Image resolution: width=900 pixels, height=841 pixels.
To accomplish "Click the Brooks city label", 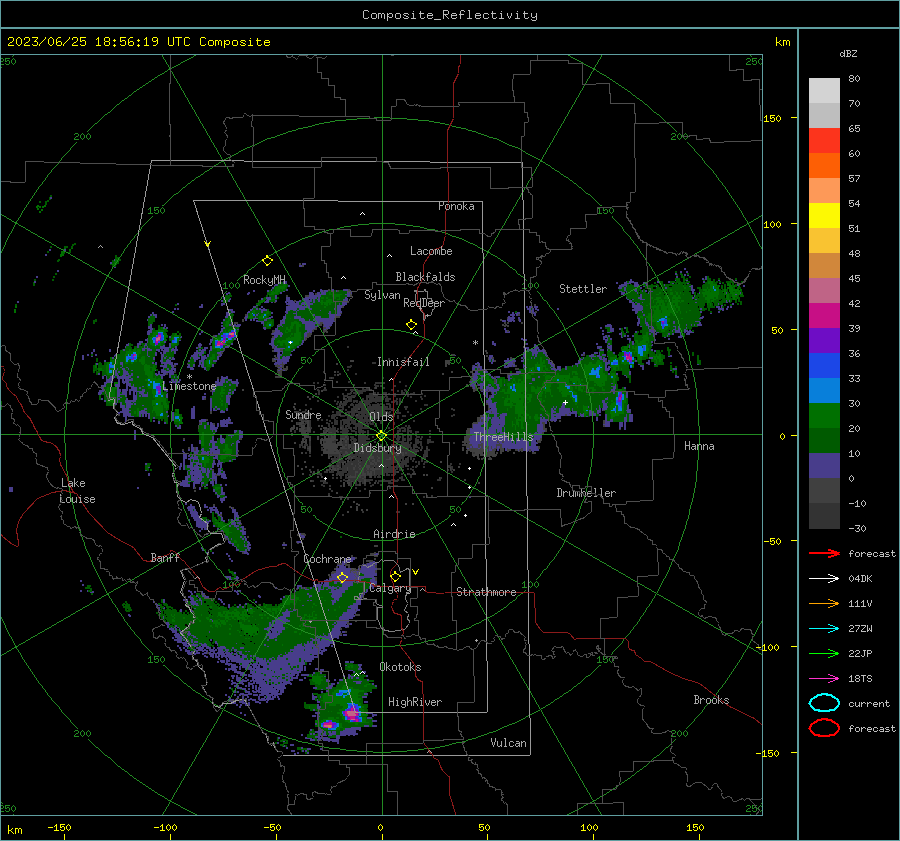I will coord(711,700).
